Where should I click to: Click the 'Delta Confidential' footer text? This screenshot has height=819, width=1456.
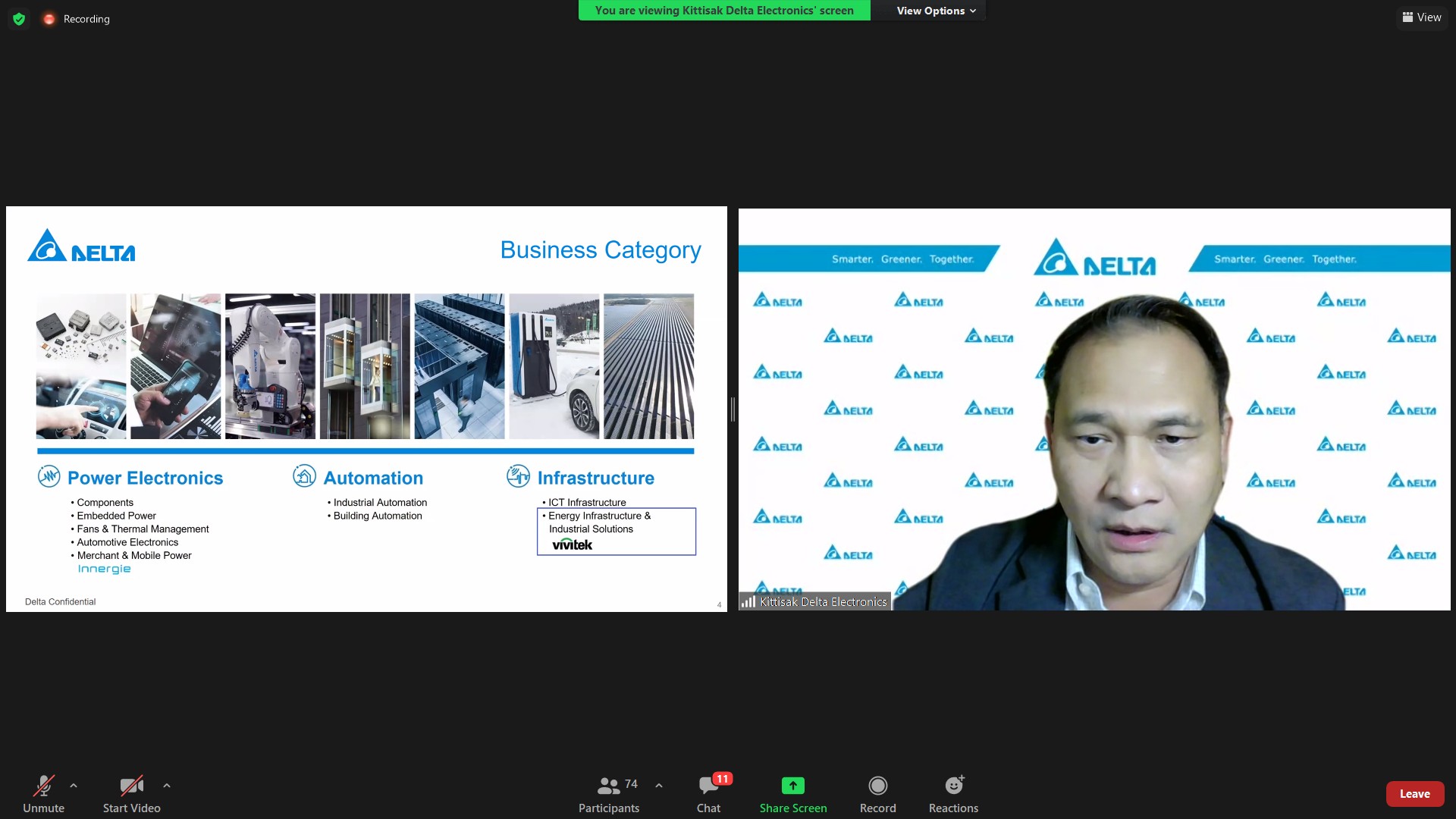pyautogui.click(x=60, y=602)
